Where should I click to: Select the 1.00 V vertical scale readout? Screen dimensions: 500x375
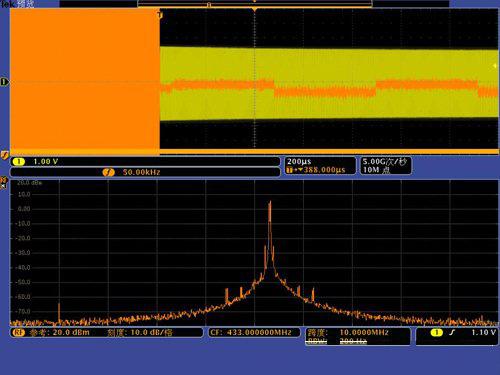[x=46, y=162]
